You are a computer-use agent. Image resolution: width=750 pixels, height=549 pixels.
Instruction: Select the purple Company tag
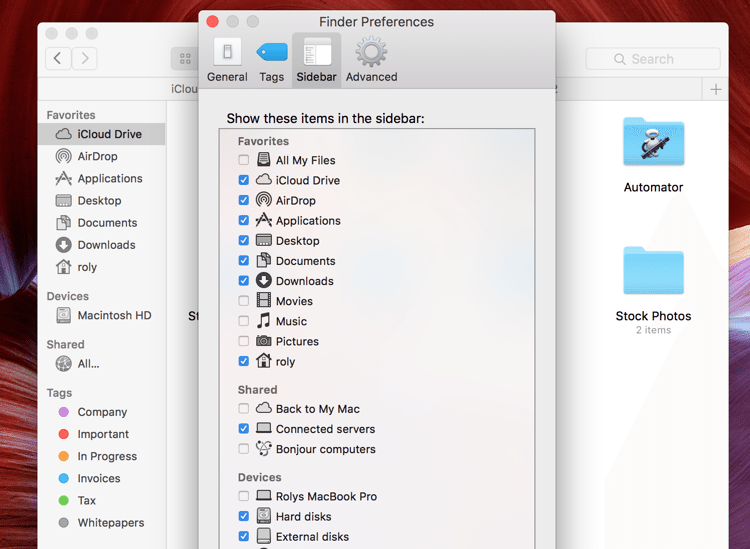pos(101,412)
